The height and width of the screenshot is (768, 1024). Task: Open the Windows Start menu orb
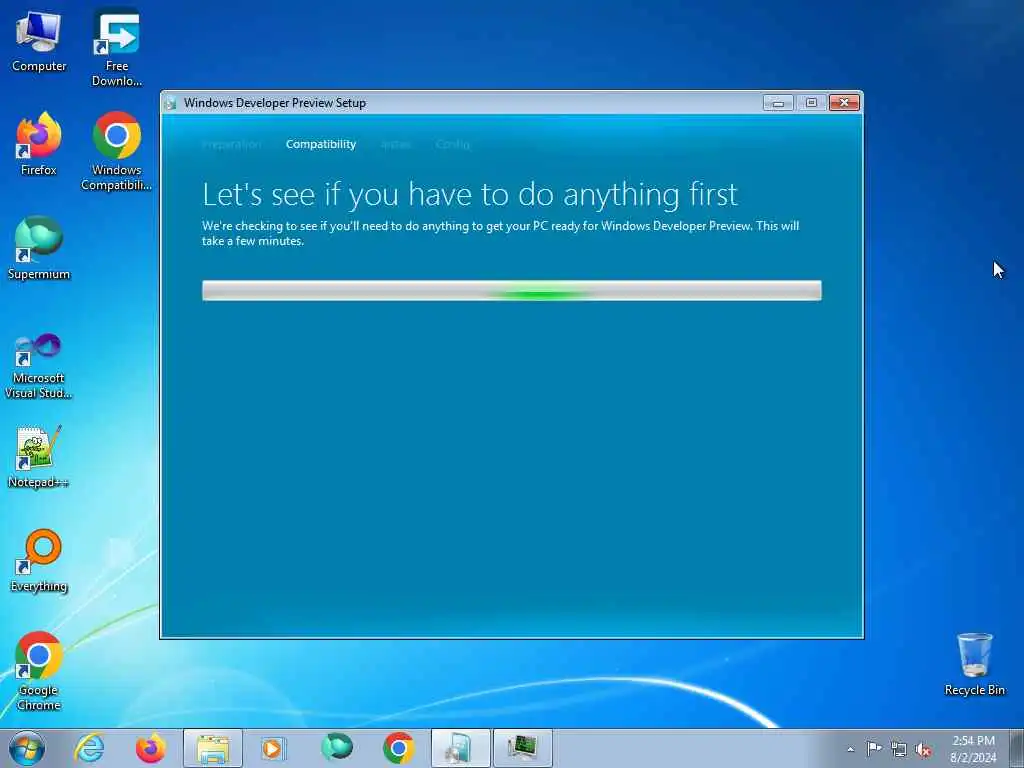tap(27, 748)
